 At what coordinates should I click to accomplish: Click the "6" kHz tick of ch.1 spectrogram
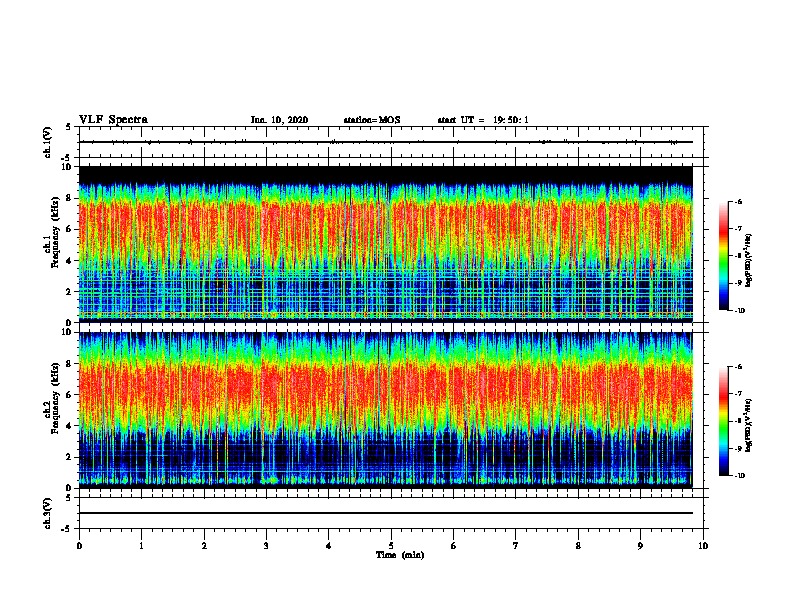click(71, 229)
